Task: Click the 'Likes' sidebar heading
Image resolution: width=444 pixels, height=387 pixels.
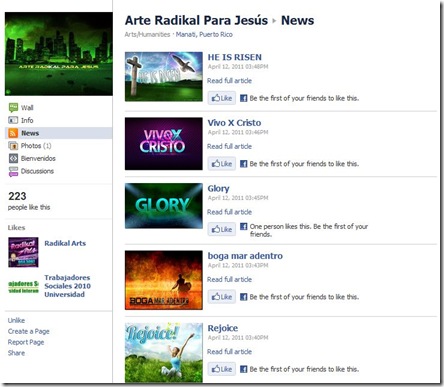Action: [16, 228]
